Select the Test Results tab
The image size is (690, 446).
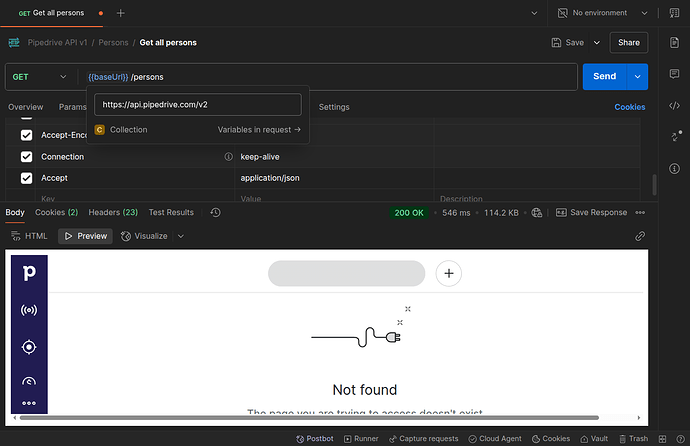click(171, 212)
